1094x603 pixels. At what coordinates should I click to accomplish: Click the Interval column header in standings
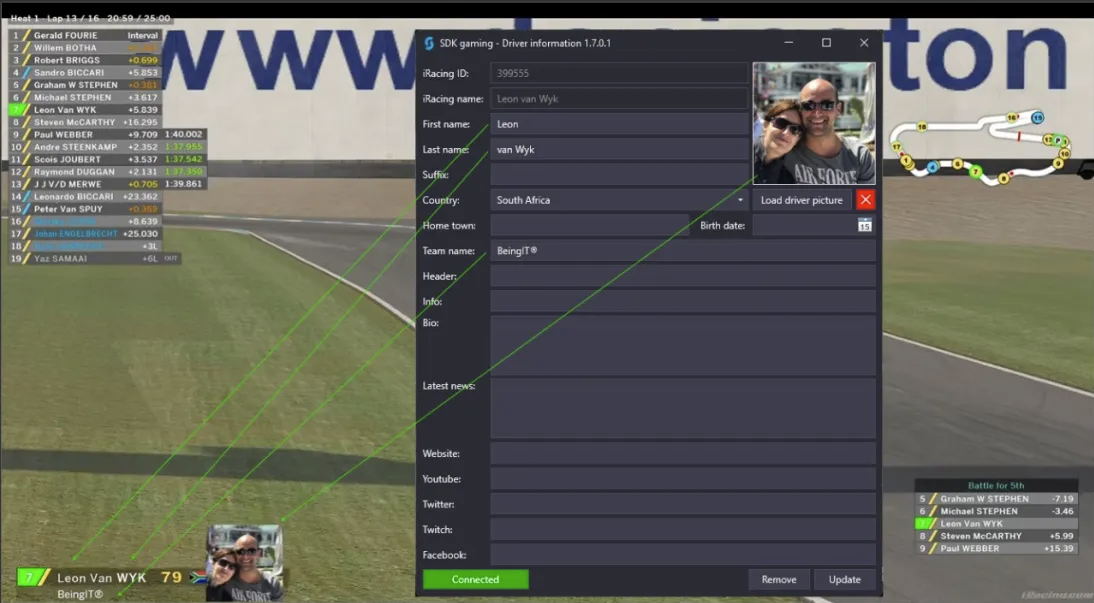142,35
